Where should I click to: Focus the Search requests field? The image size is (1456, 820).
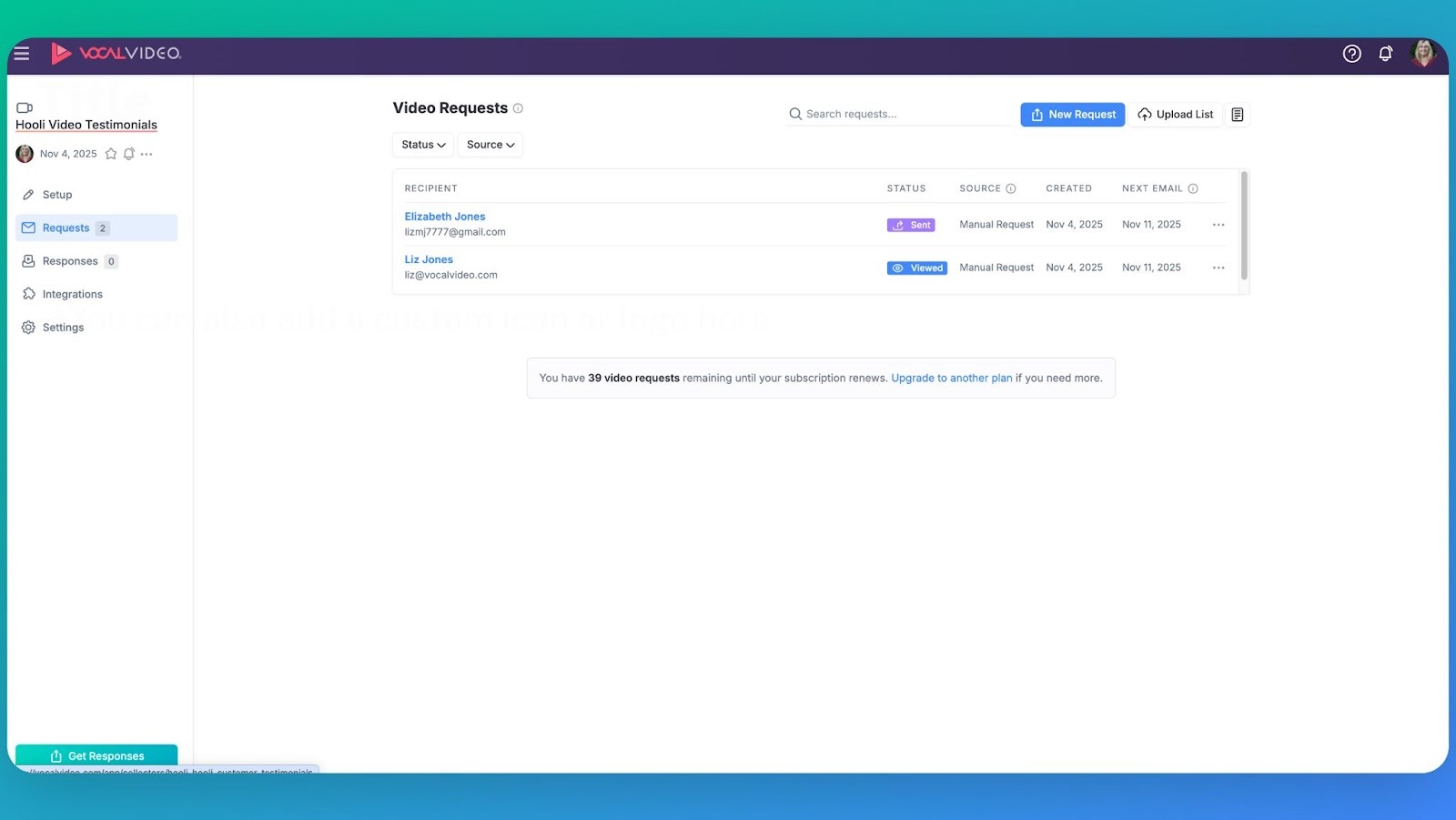pyautogui.click(x=899, y=114)
